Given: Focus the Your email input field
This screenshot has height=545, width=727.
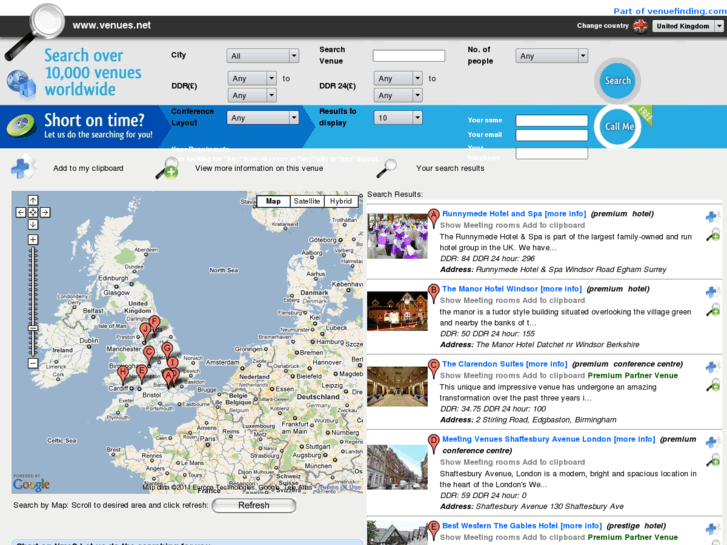Looking at the screenshot, I should 552,135.
